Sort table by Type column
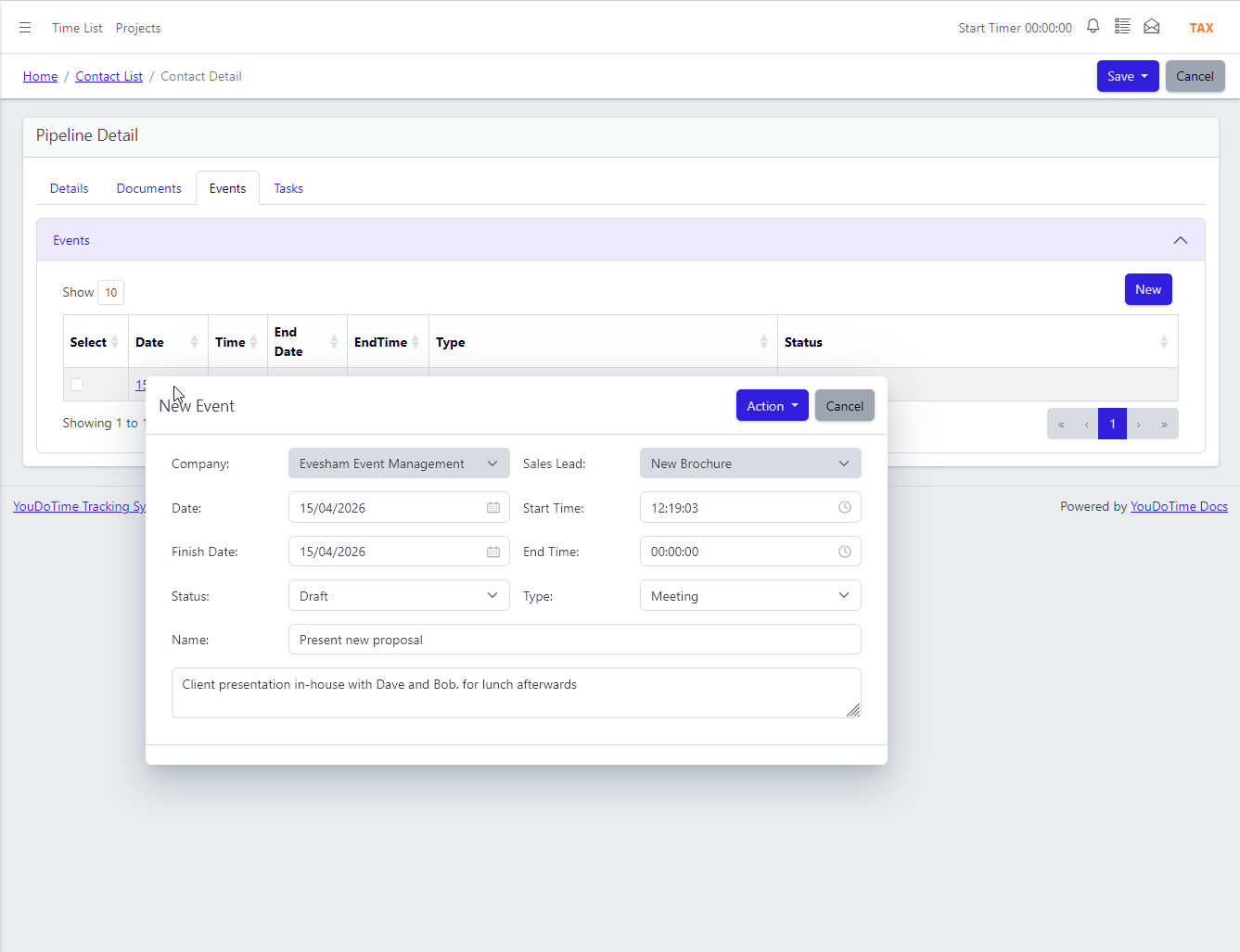The image size is (1240, 952). (764, 342)
